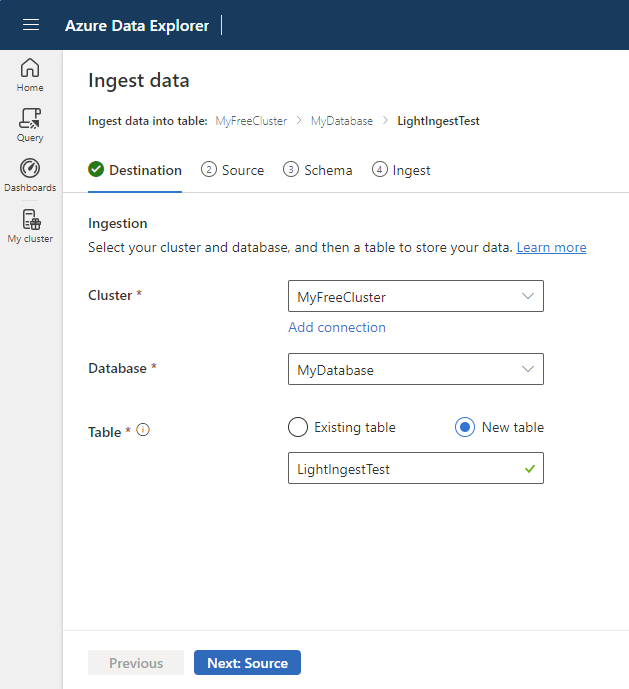Switch to the Schema step tab
This screenshot has height=689, width=629.
click(318, 170)
